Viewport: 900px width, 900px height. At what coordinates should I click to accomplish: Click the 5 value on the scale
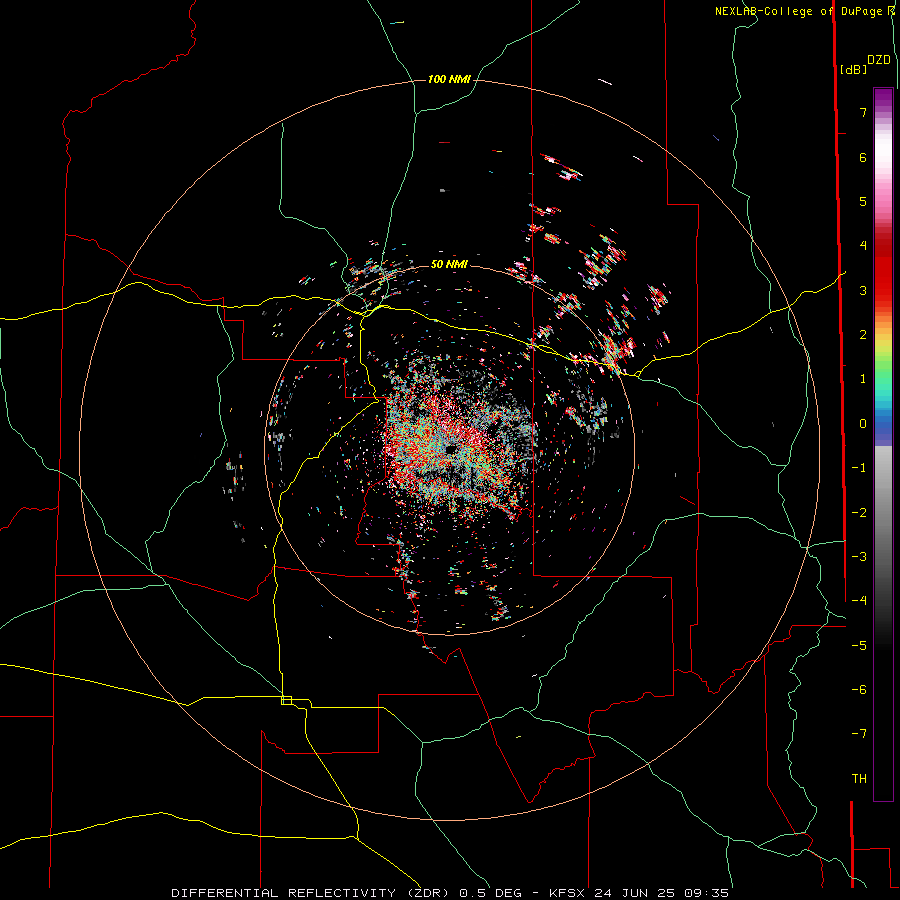[863, 201]
